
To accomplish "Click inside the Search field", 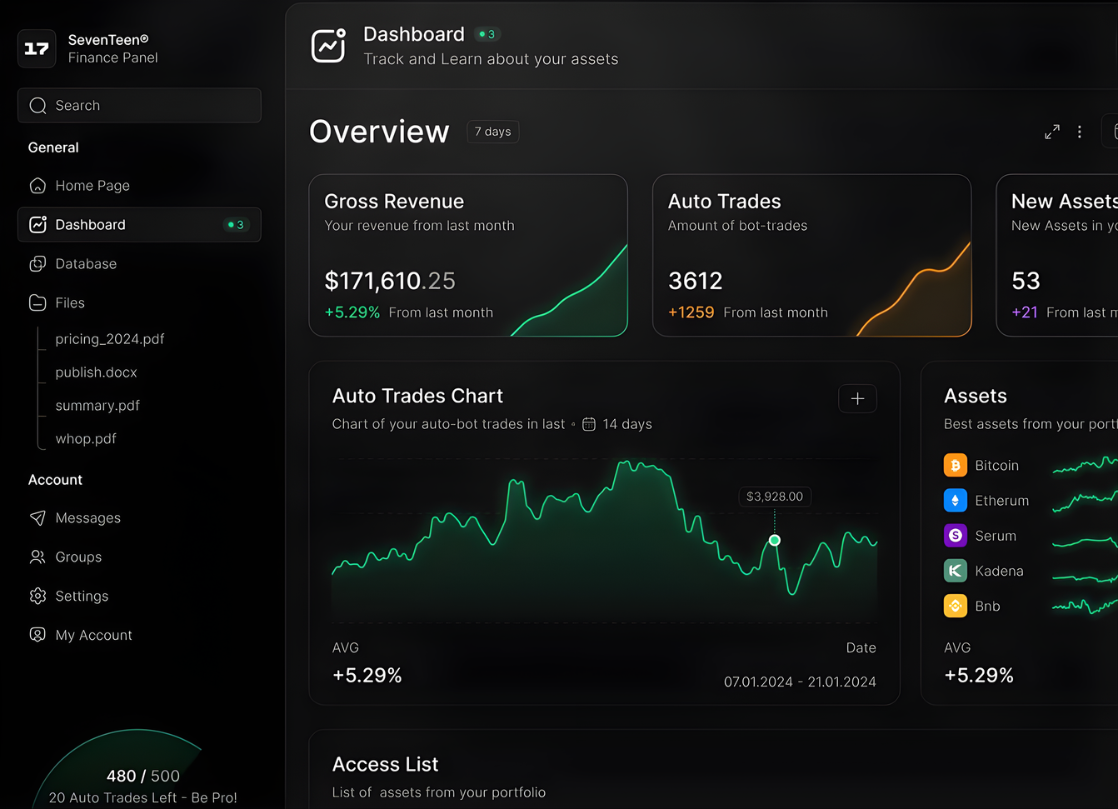I will [x=139, y=105].
